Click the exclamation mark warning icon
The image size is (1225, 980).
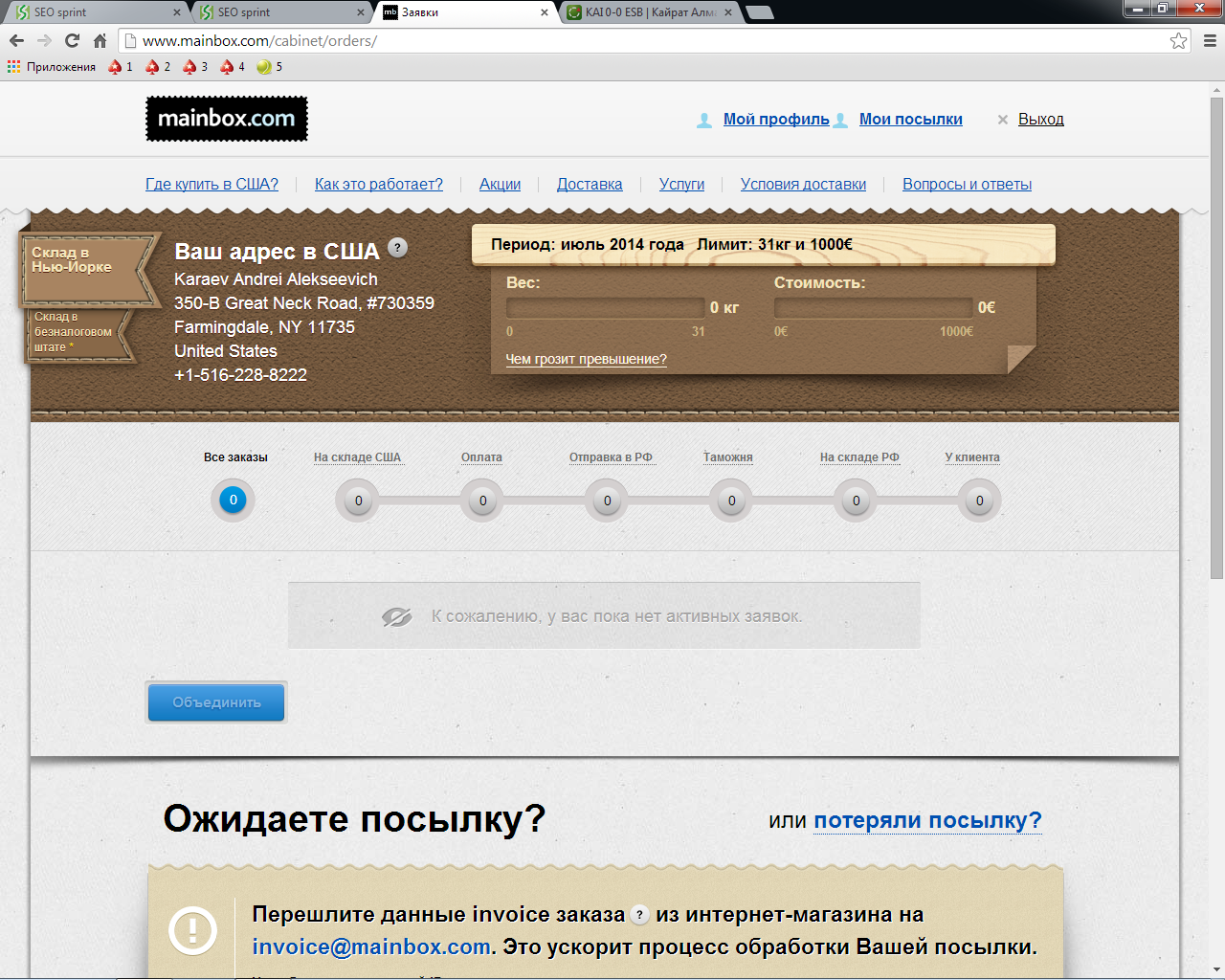192,930
